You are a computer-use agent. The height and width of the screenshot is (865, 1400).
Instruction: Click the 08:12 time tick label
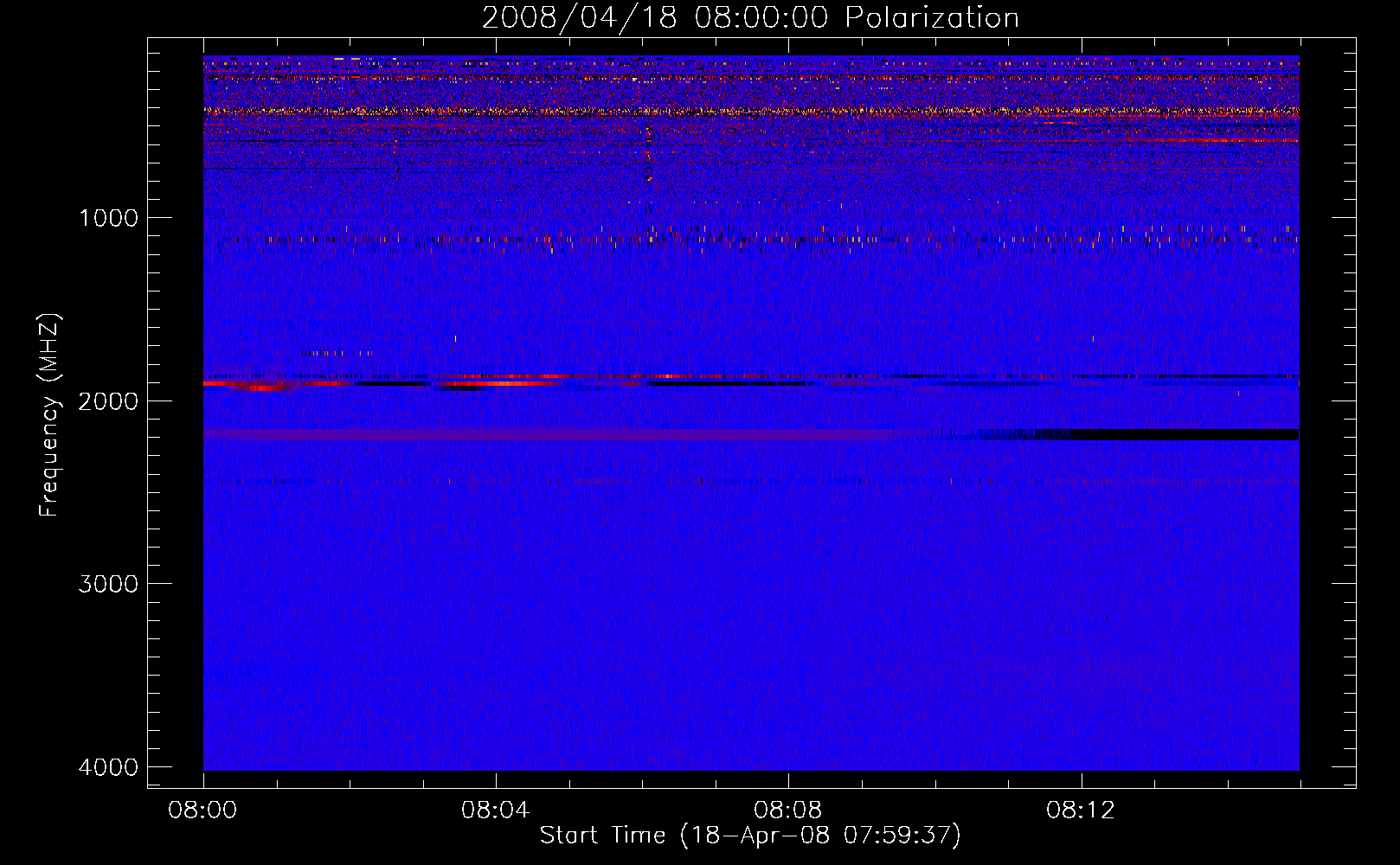(x=1081, y=811)
